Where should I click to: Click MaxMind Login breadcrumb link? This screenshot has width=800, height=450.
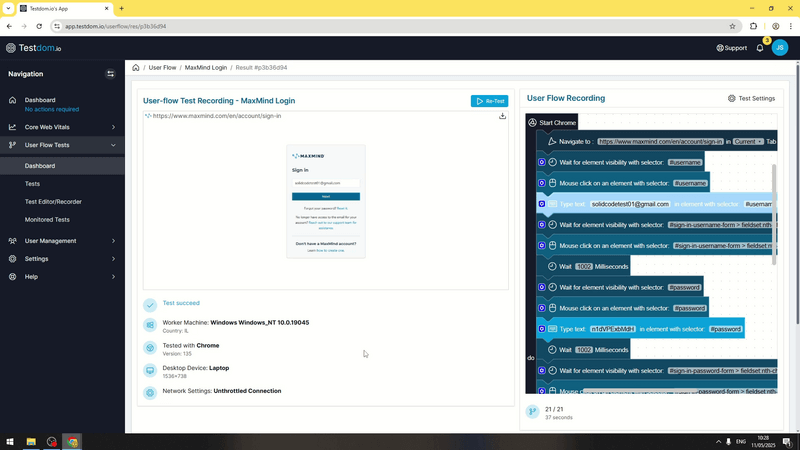click(206, 67)
